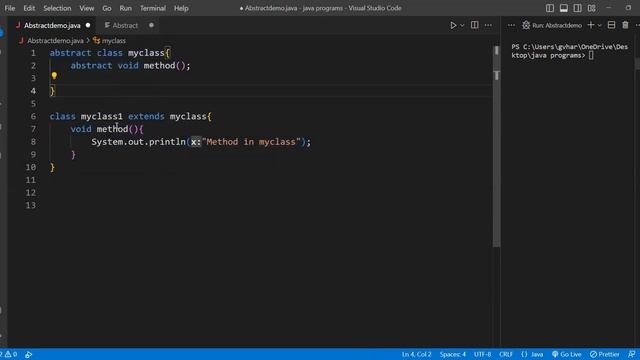The height and width of the screenshot is (360, 640).
Task: Toggle the primary side bar layout icon
Action: (550, 8)
